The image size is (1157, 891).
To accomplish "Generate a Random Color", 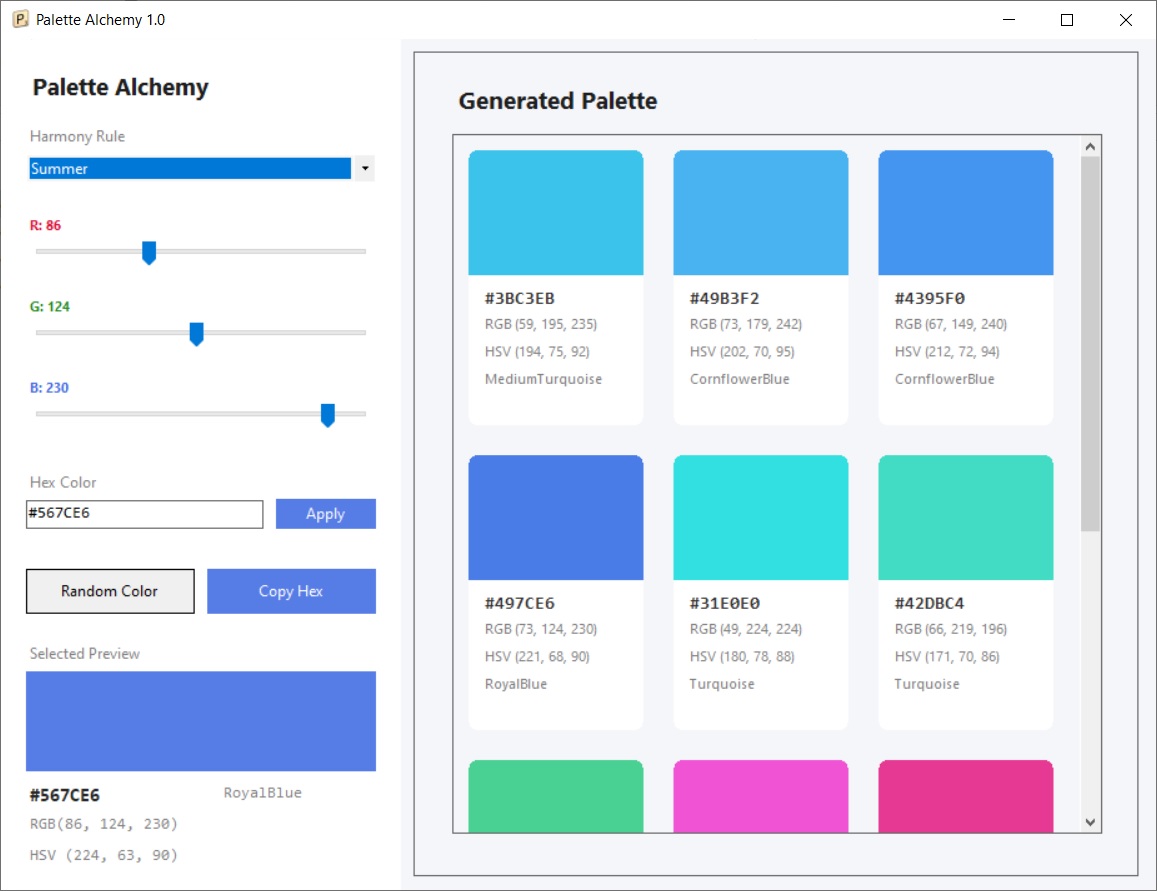I will [110, 591].
